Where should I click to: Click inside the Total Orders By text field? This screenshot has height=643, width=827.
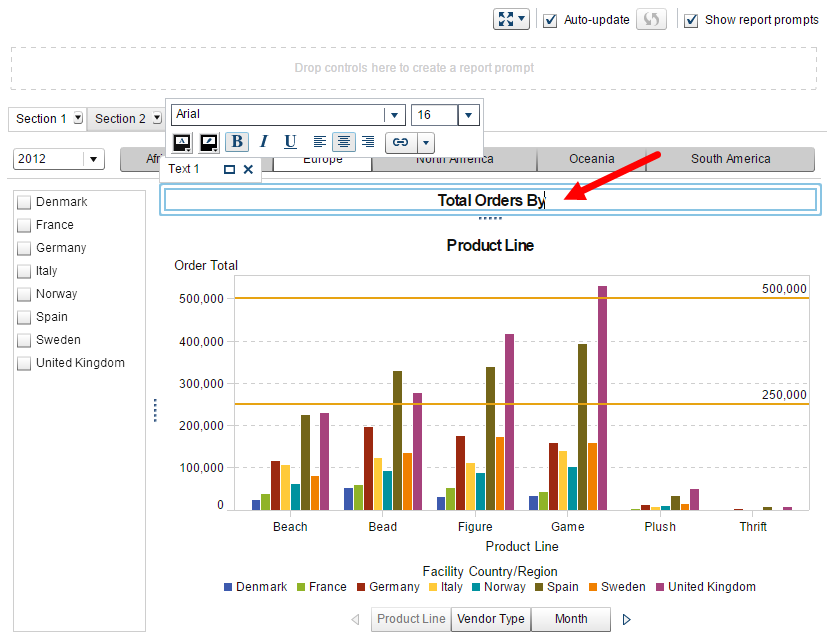click(490, 200)
